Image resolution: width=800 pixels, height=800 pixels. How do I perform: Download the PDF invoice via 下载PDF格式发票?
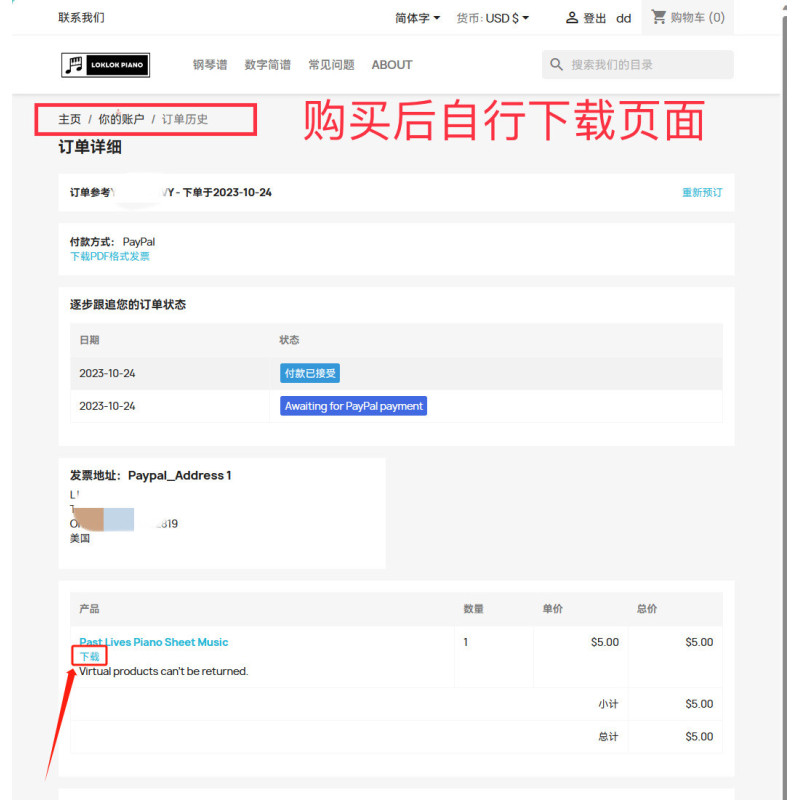pyautogui.click(x=110, y=256)
